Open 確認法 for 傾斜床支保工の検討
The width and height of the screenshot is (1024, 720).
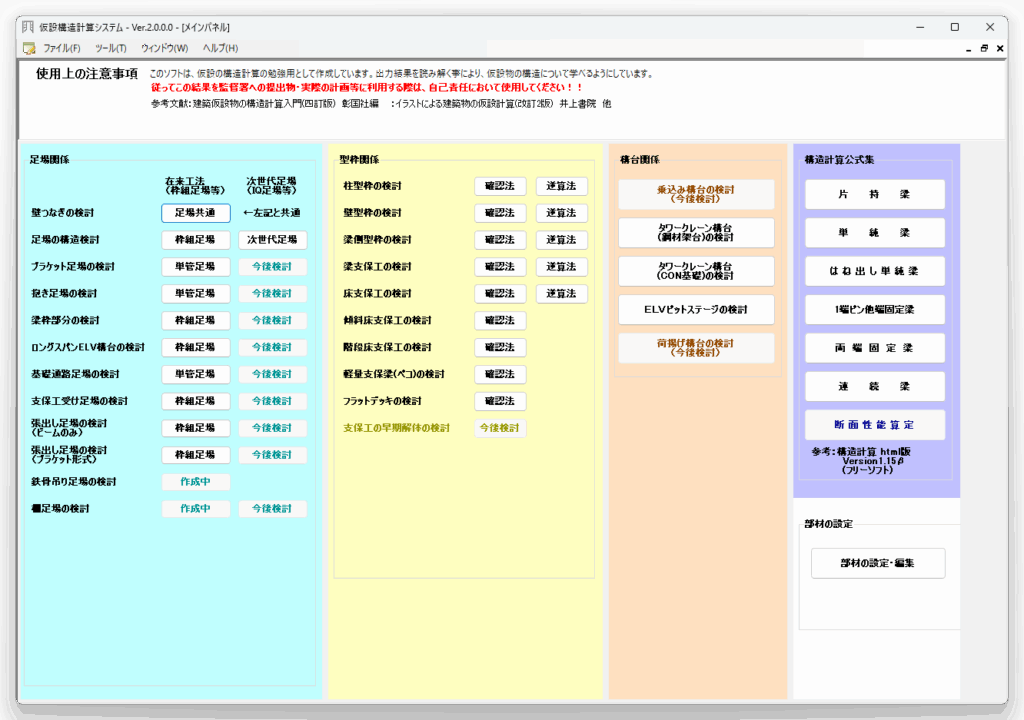pyautogui.click(x=500, y=320)
